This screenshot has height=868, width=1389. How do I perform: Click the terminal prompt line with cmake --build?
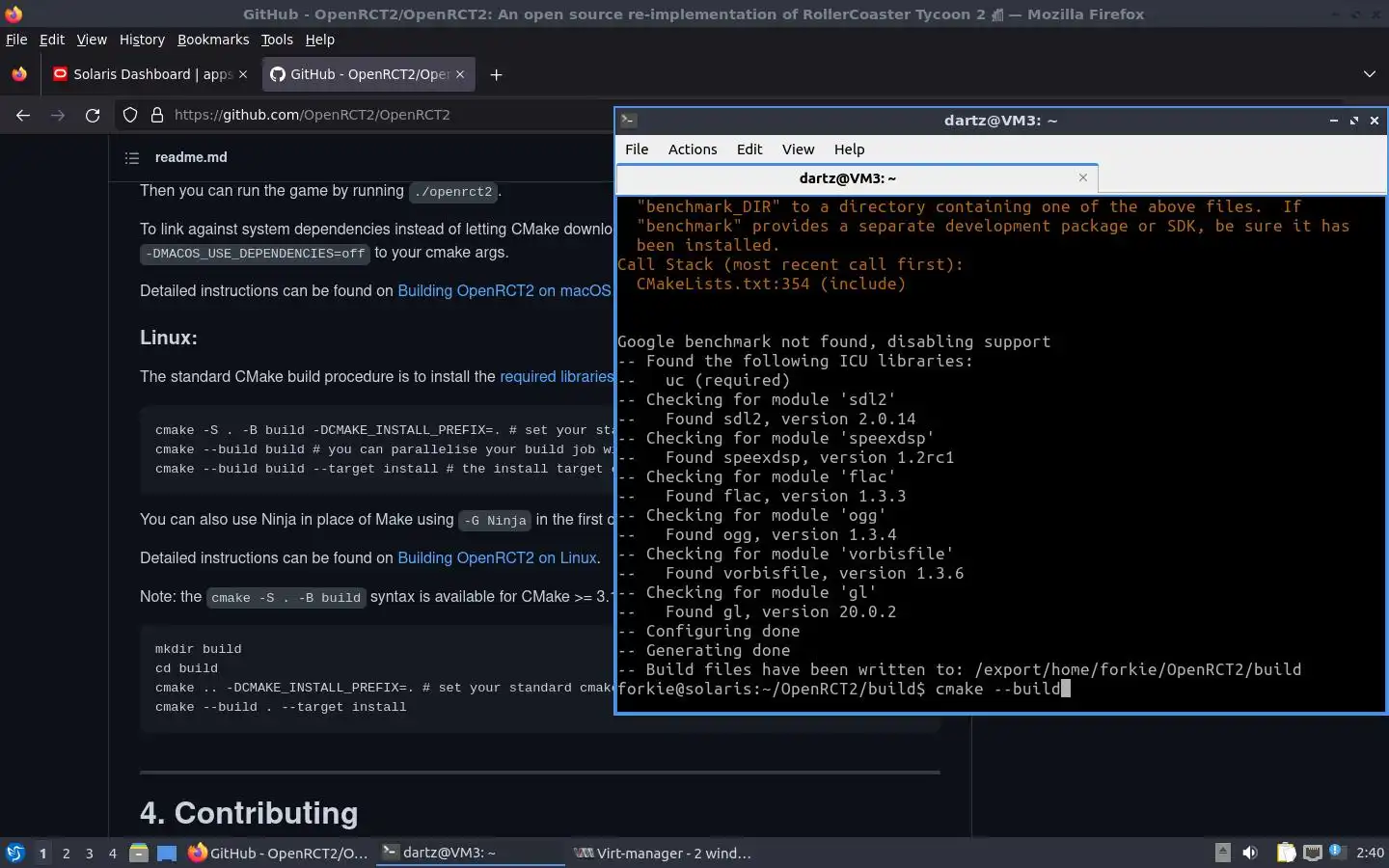(x=844, y=689)
